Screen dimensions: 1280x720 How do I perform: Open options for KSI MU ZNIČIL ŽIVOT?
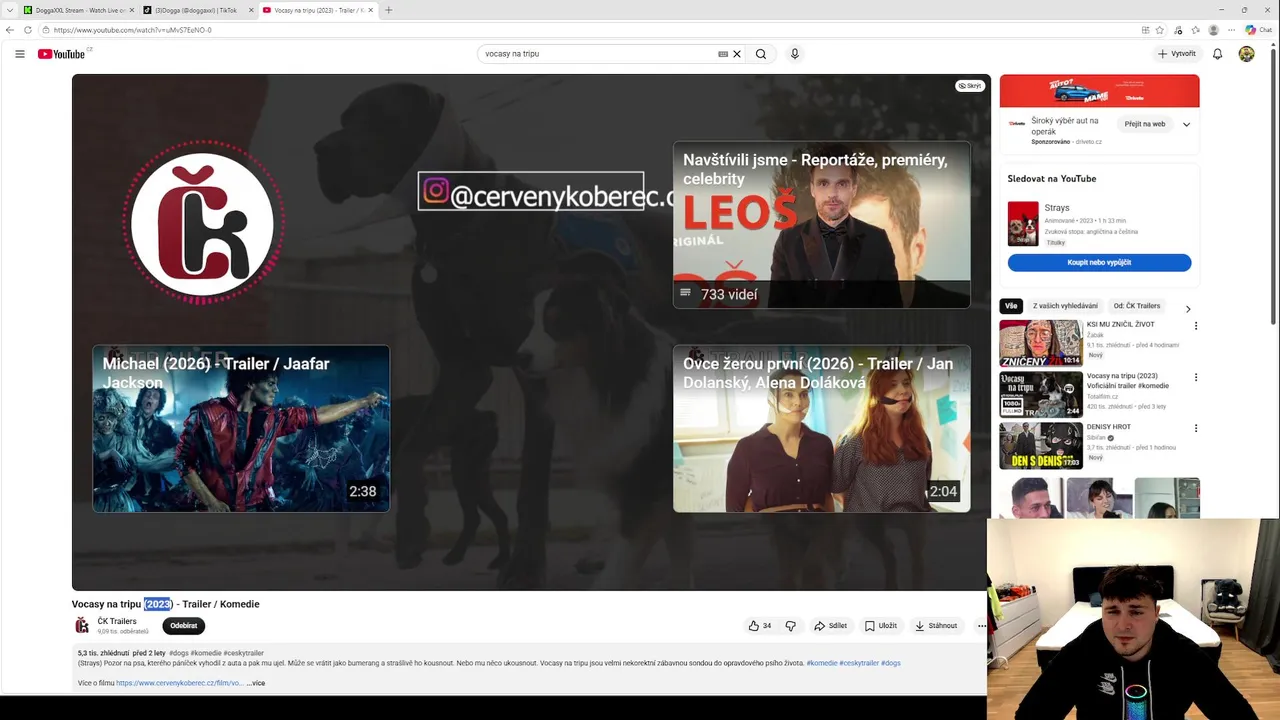click(1195, 326)
